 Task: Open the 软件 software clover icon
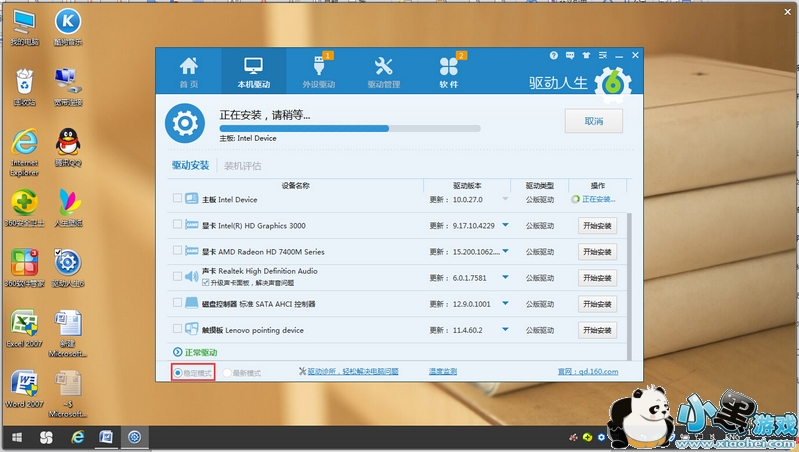click(x=448, y=71)
